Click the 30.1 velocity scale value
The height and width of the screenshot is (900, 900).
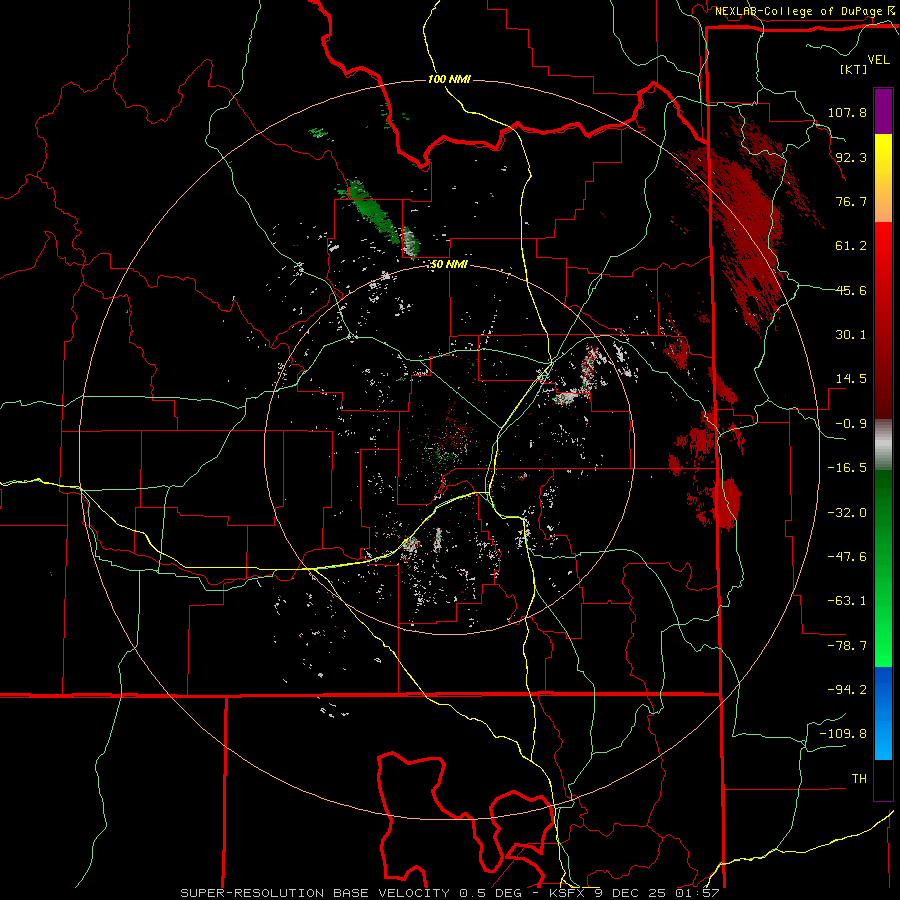(x=851, y=335)
